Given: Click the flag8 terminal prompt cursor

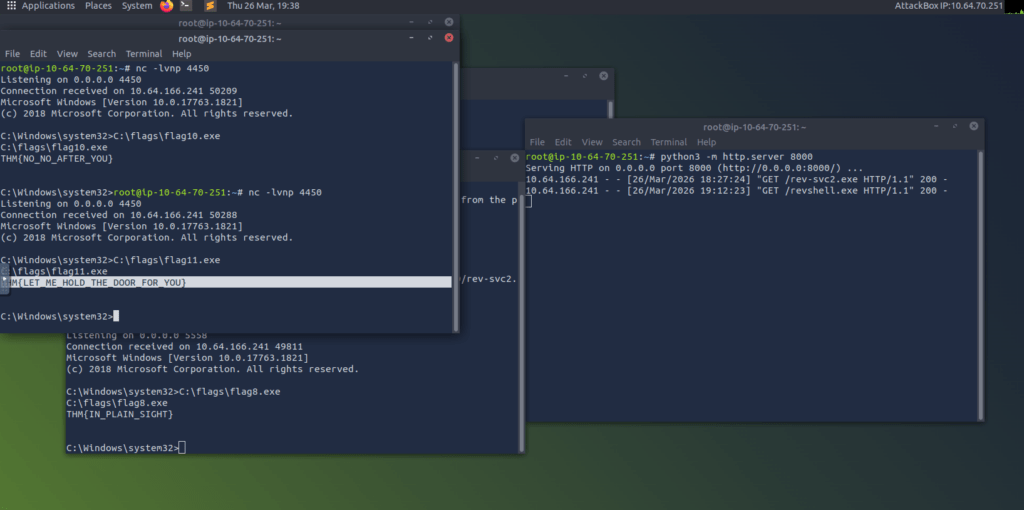Looking at the screenshot, I should coord(182,448).
